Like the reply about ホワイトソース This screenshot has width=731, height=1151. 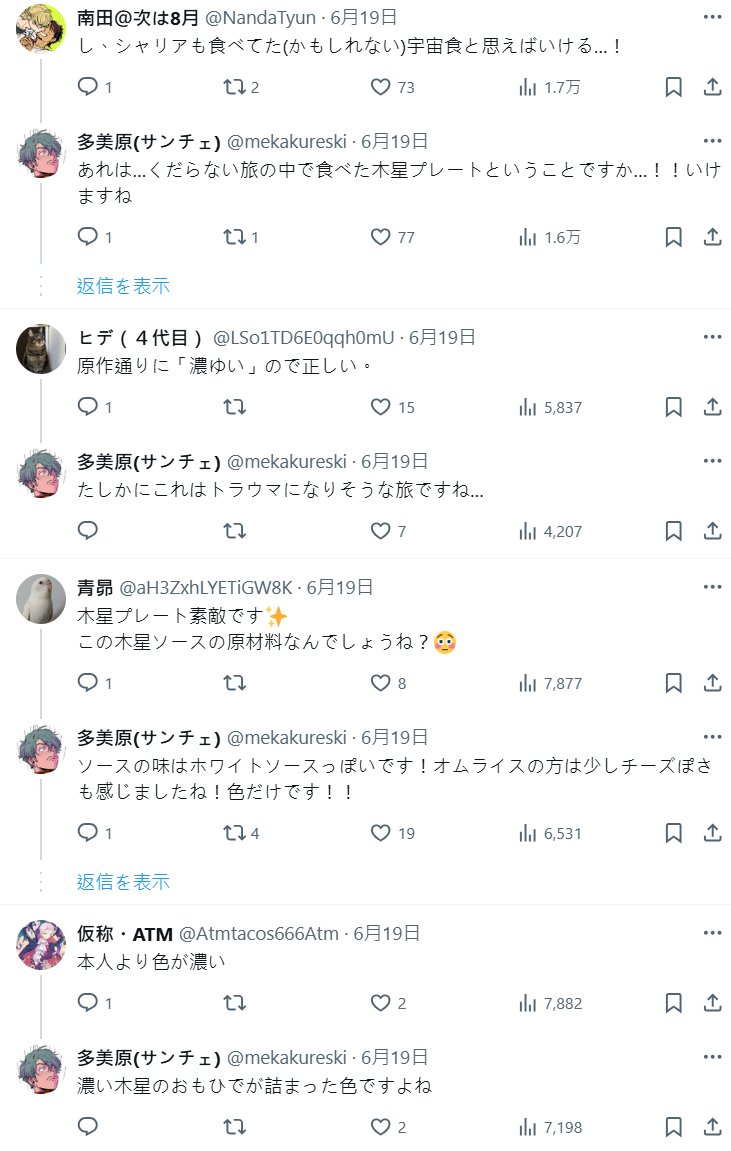tap(380, 833)
